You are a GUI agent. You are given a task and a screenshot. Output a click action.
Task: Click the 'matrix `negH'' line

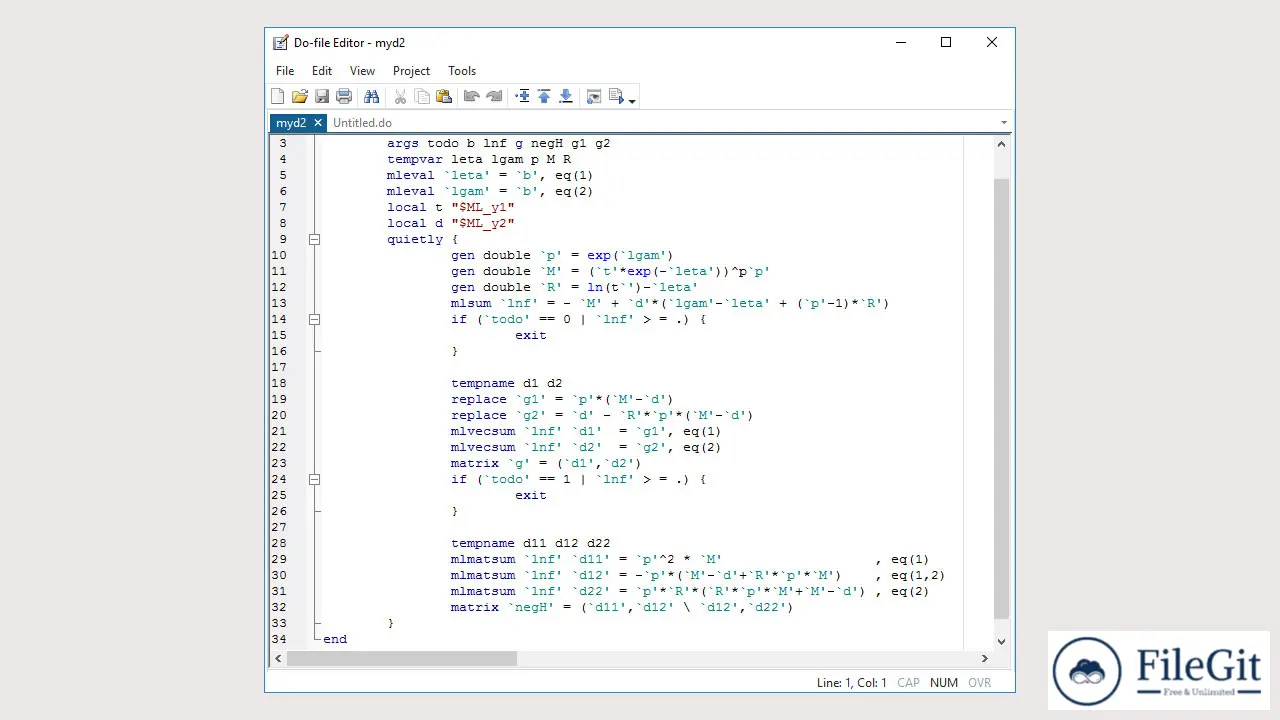point(622,607)
